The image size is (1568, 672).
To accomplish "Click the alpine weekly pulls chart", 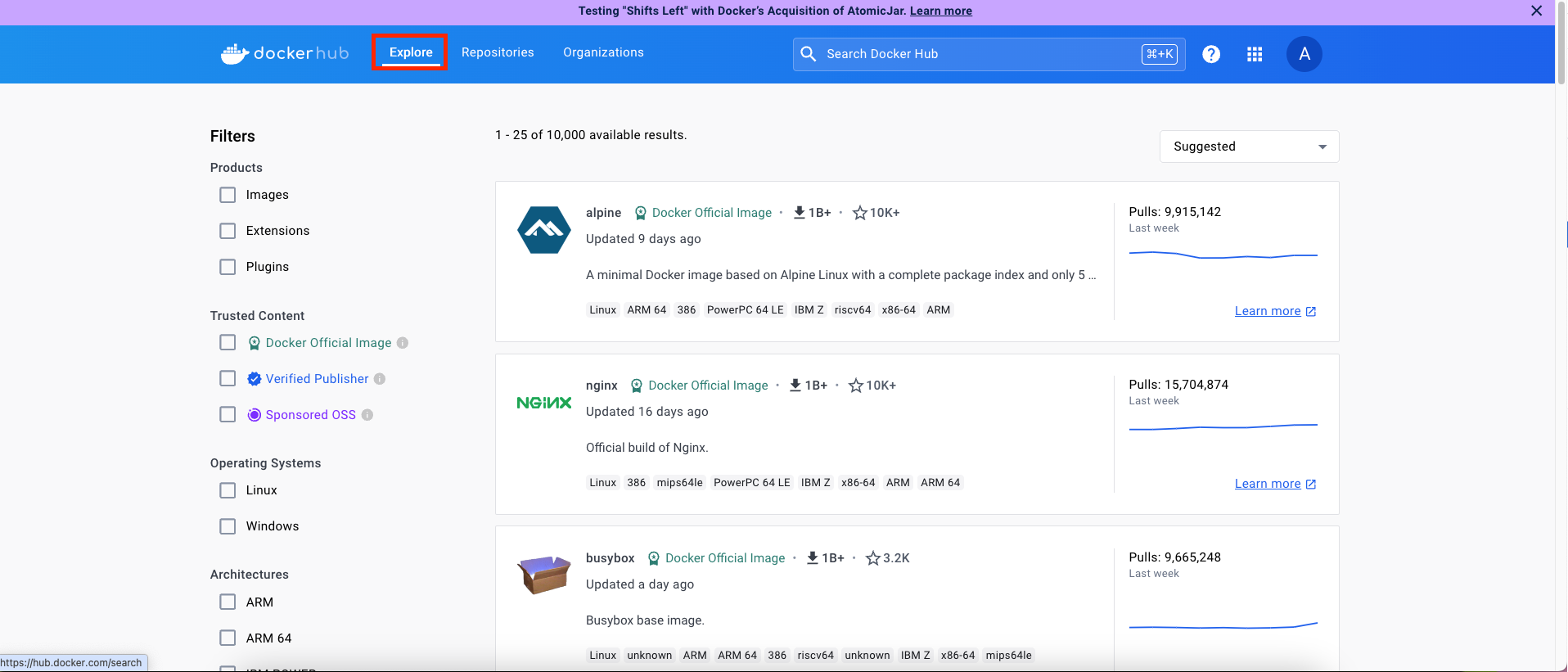I will point(1223,255).
